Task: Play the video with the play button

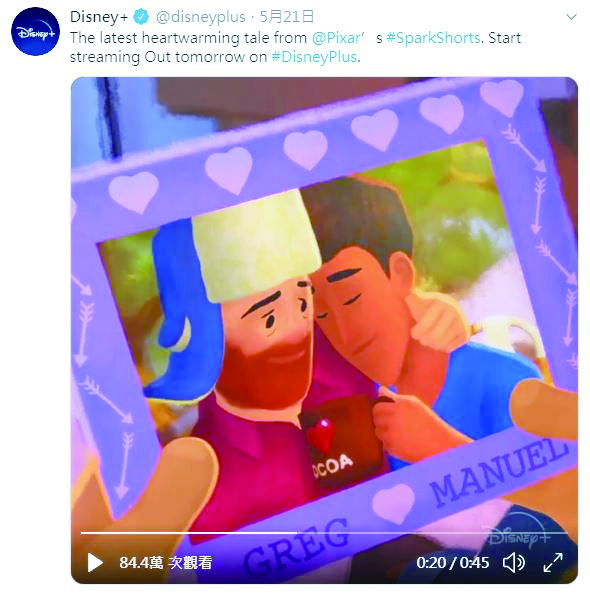Action: point(95,562)
